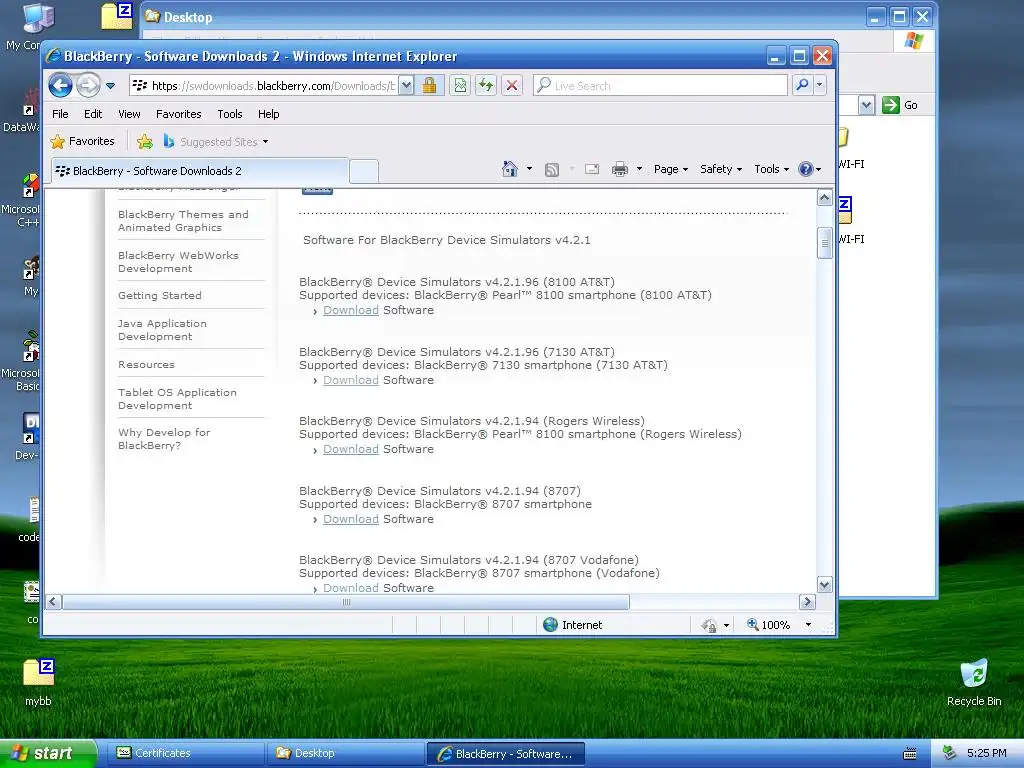
Task: Open the Print dropdown arrow
Action: coord(639,169)
